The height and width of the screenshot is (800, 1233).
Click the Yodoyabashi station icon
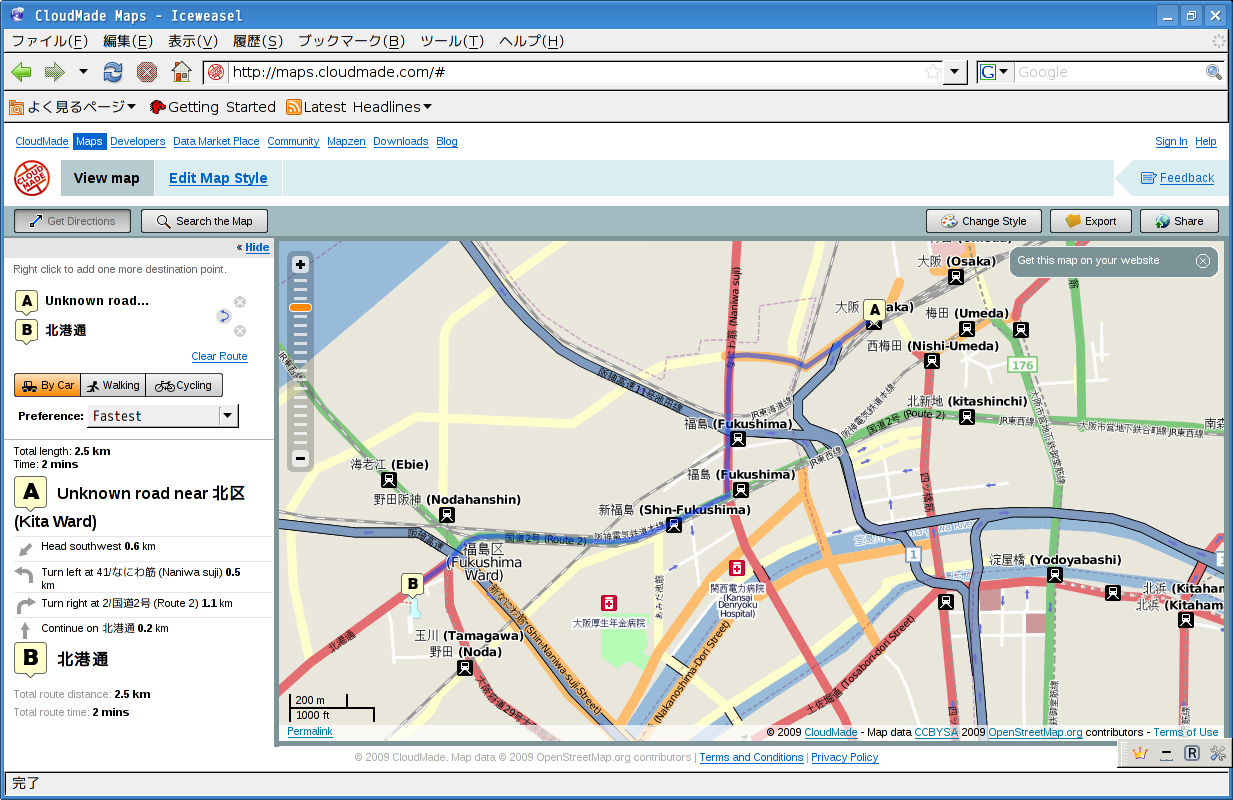point(1054,575)
